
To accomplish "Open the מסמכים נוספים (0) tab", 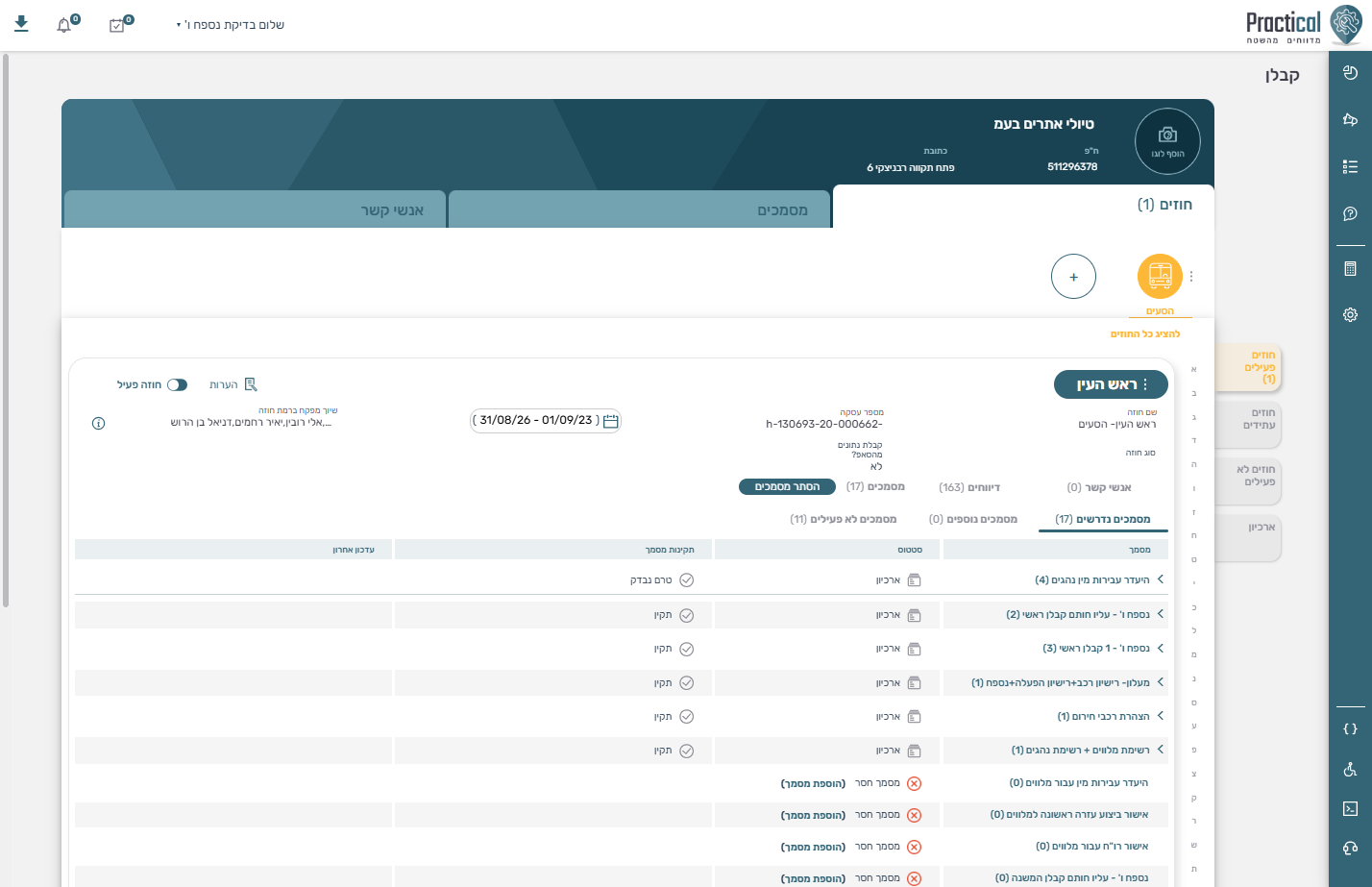I will point(973,519).
